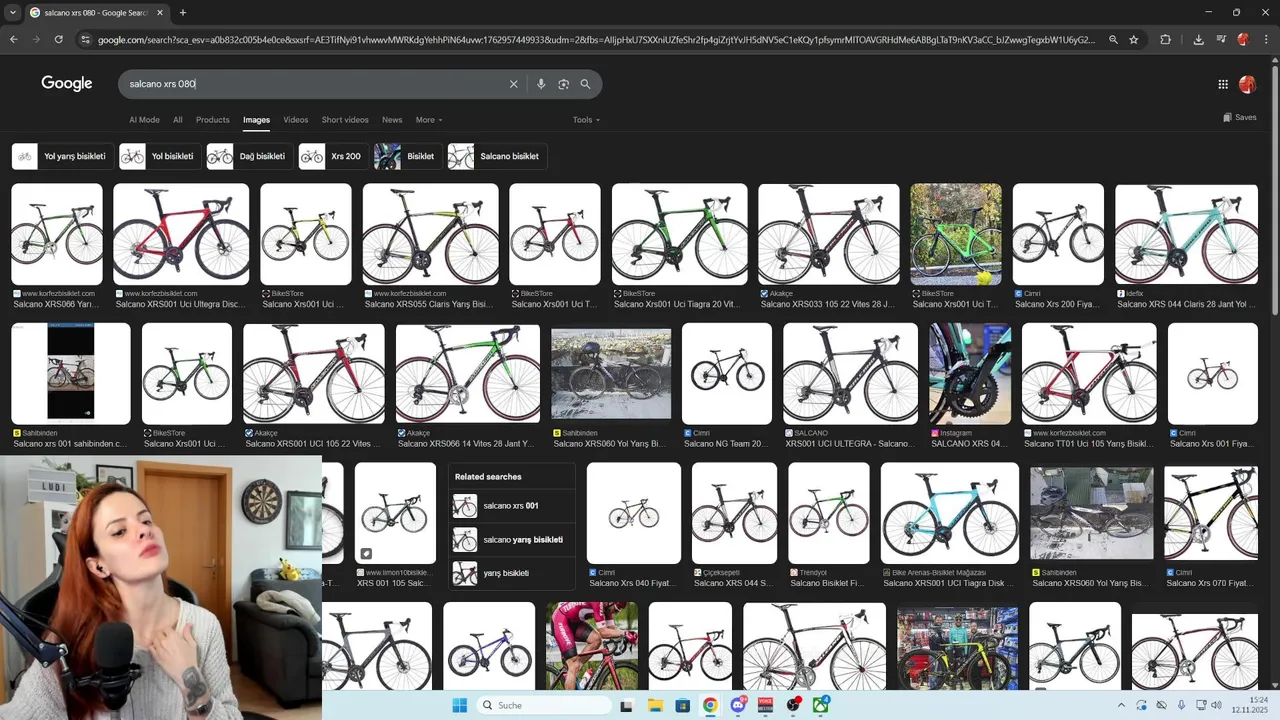This screenshot has width=1280, height=720.
Task: Focus the salcano xrs 080 search field
Action: point(315,84)
